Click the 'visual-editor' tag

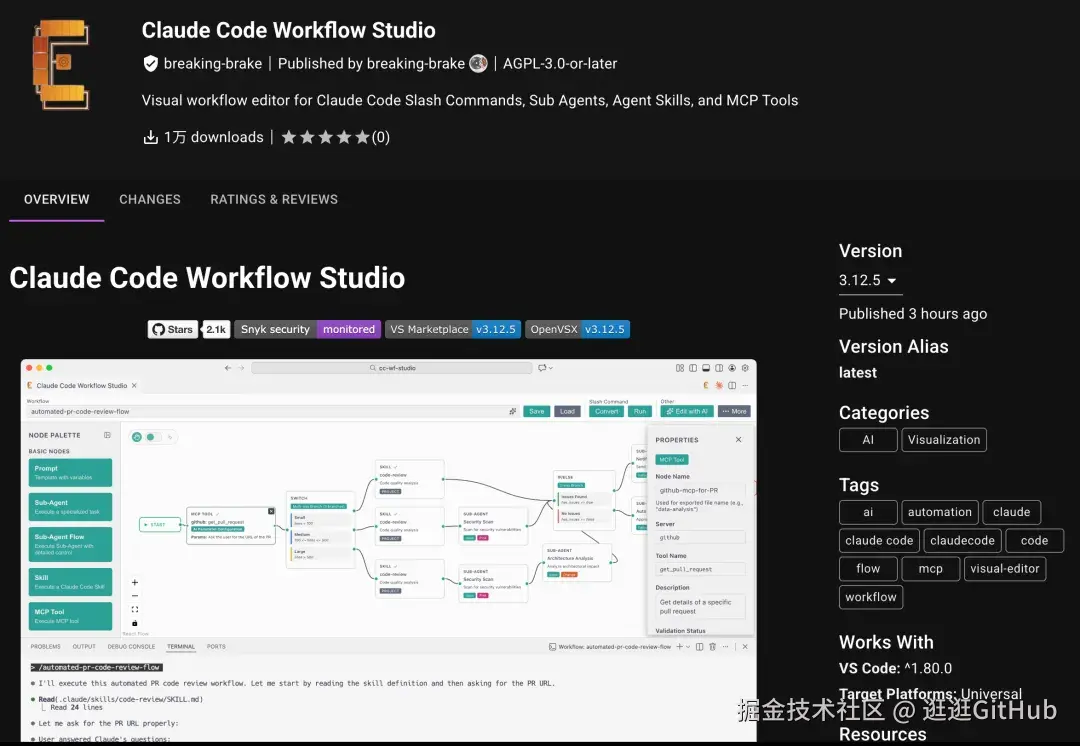tap(1005, 568)
